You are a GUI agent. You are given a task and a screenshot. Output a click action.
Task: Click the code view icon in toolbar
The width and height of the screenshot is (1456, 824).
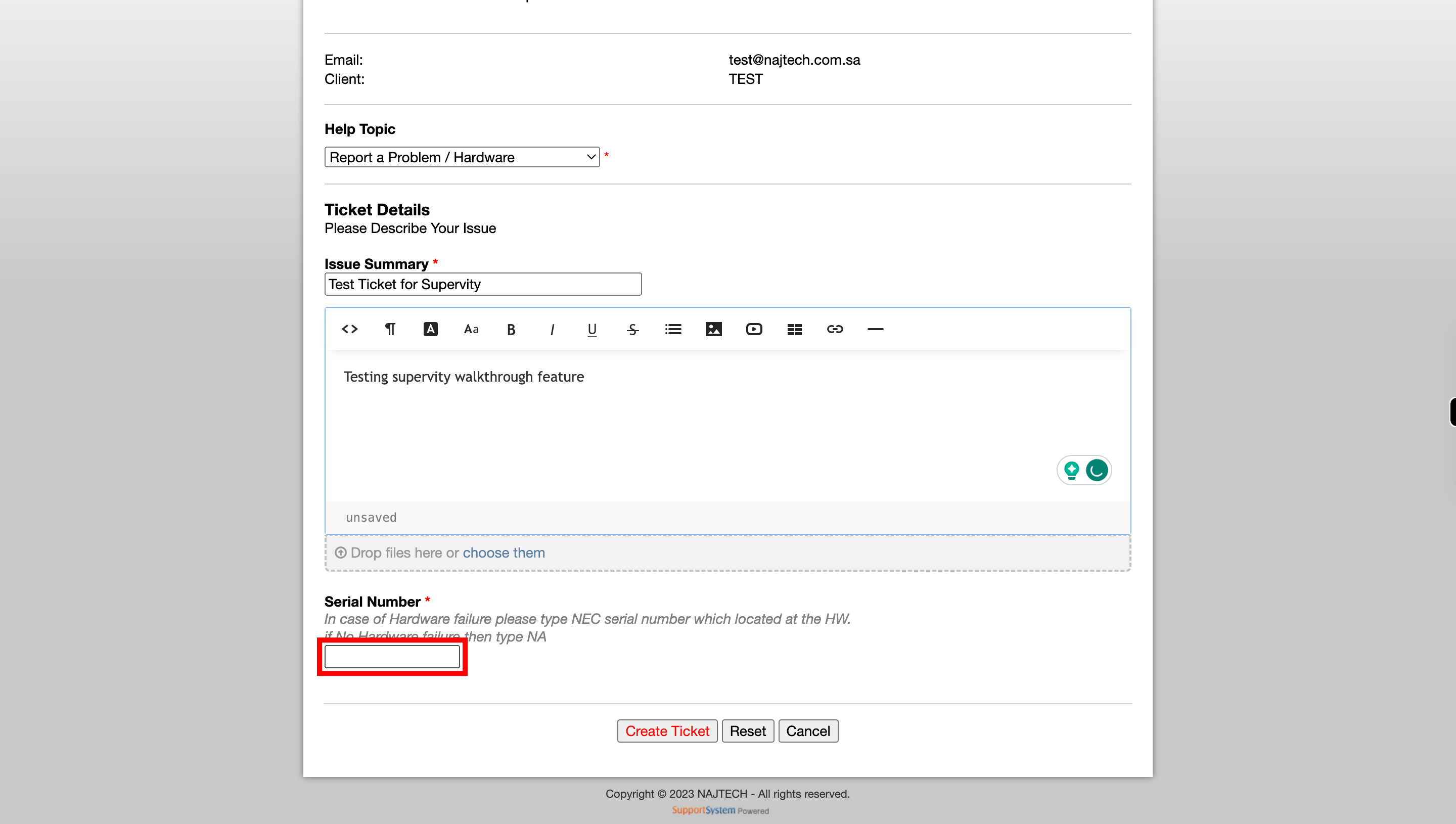(x=349, y=329)
